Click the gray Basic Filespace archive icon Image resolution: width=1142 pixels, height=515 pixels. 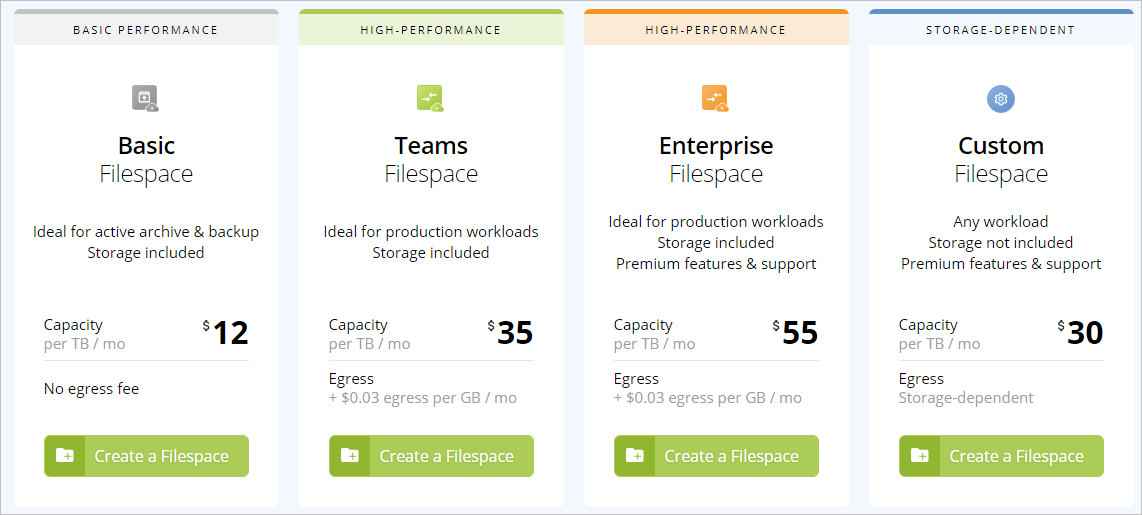point(145,98)
